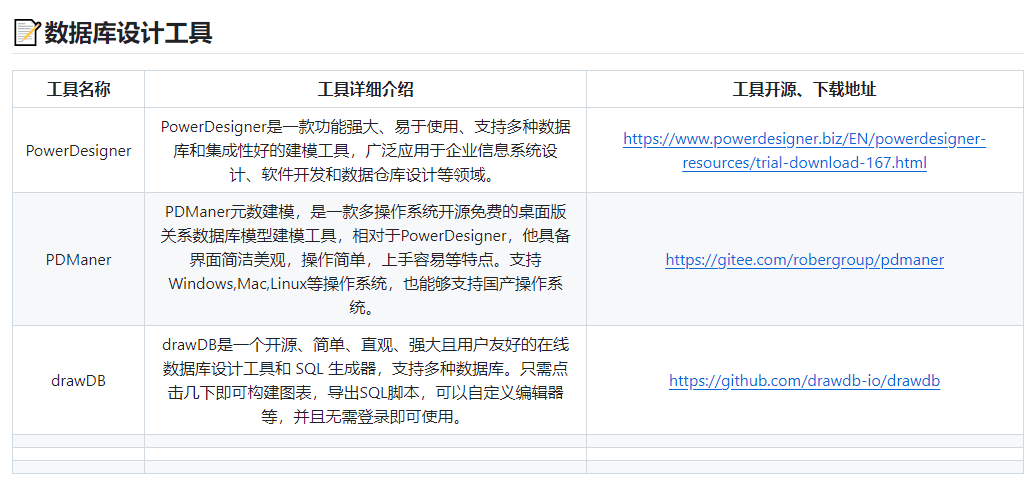Open the github drawdb-io/drawdb link

pyautogui.click(x=804, y=381)
